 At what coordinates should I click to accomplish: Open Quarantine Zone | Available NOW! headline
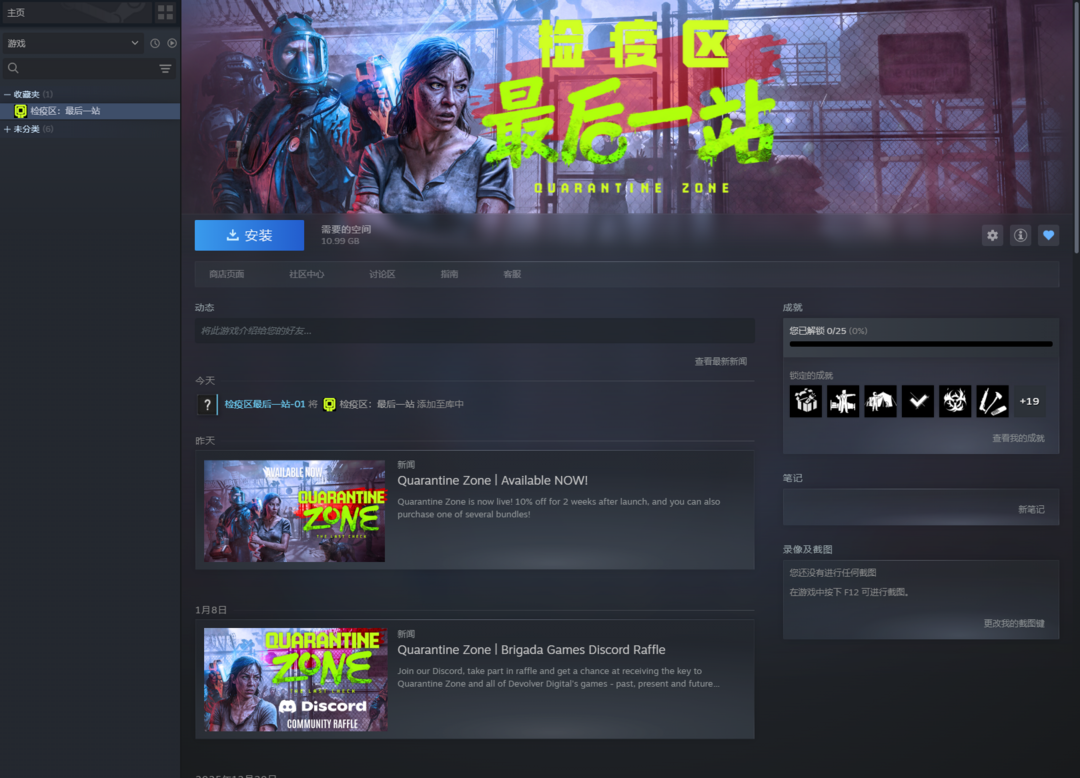click(x=492, y=481)
